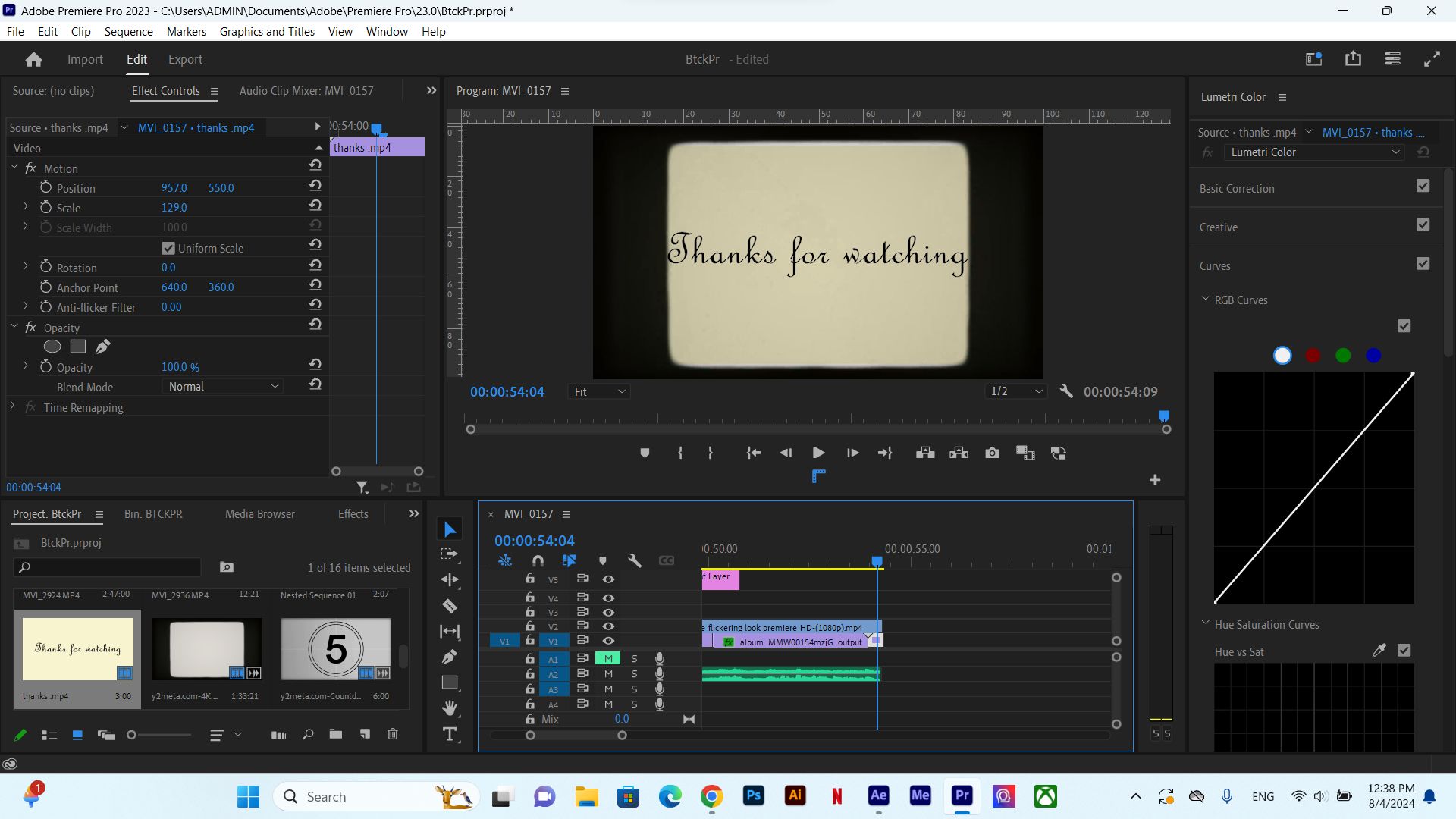1456x819 pixels.
Task: Click the Export Frame camera icon
Action: click(992, 453)
